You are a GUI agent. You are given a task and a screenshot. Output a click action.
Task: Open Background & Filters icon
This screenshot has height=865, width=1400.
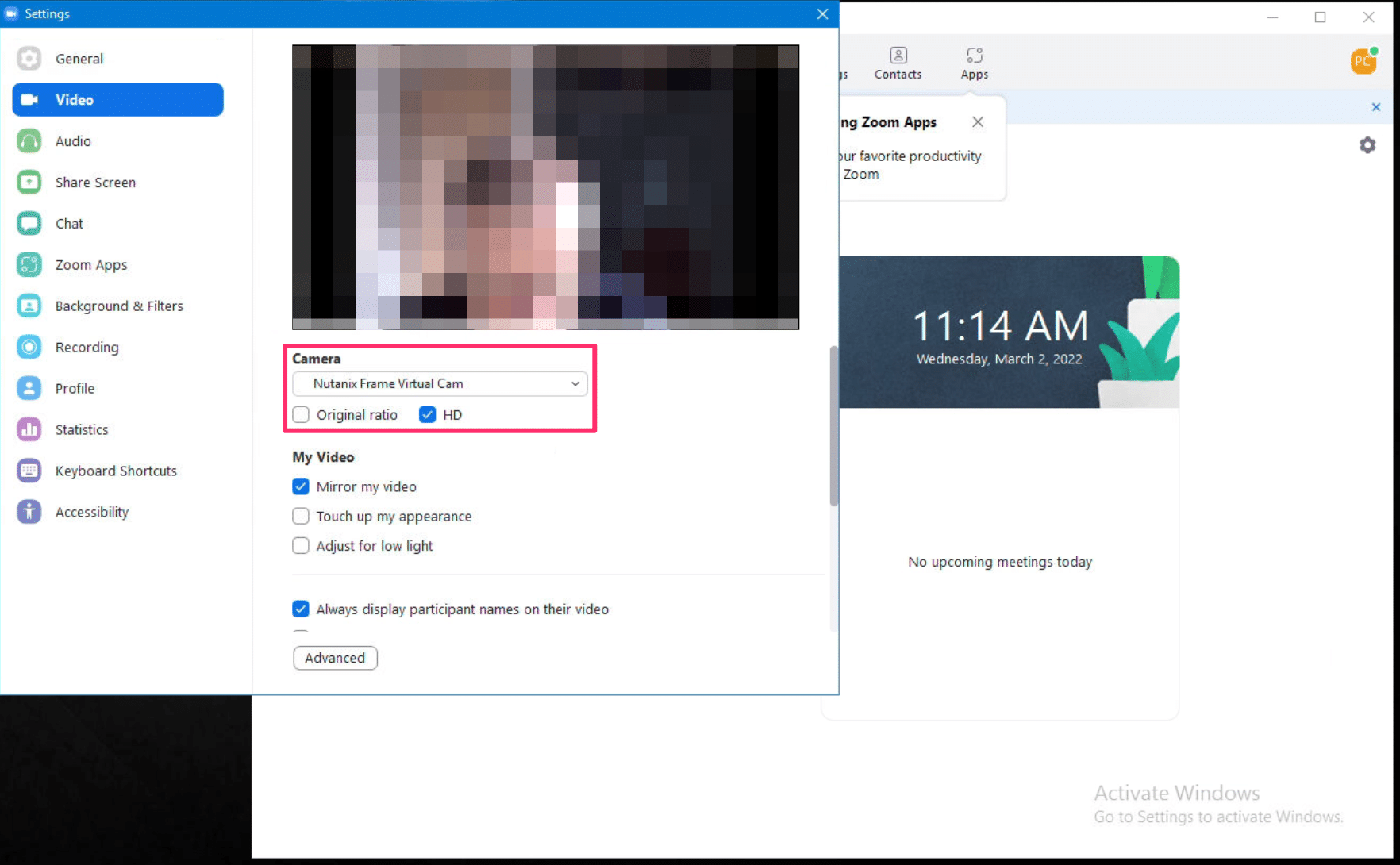tap(29, 306)
